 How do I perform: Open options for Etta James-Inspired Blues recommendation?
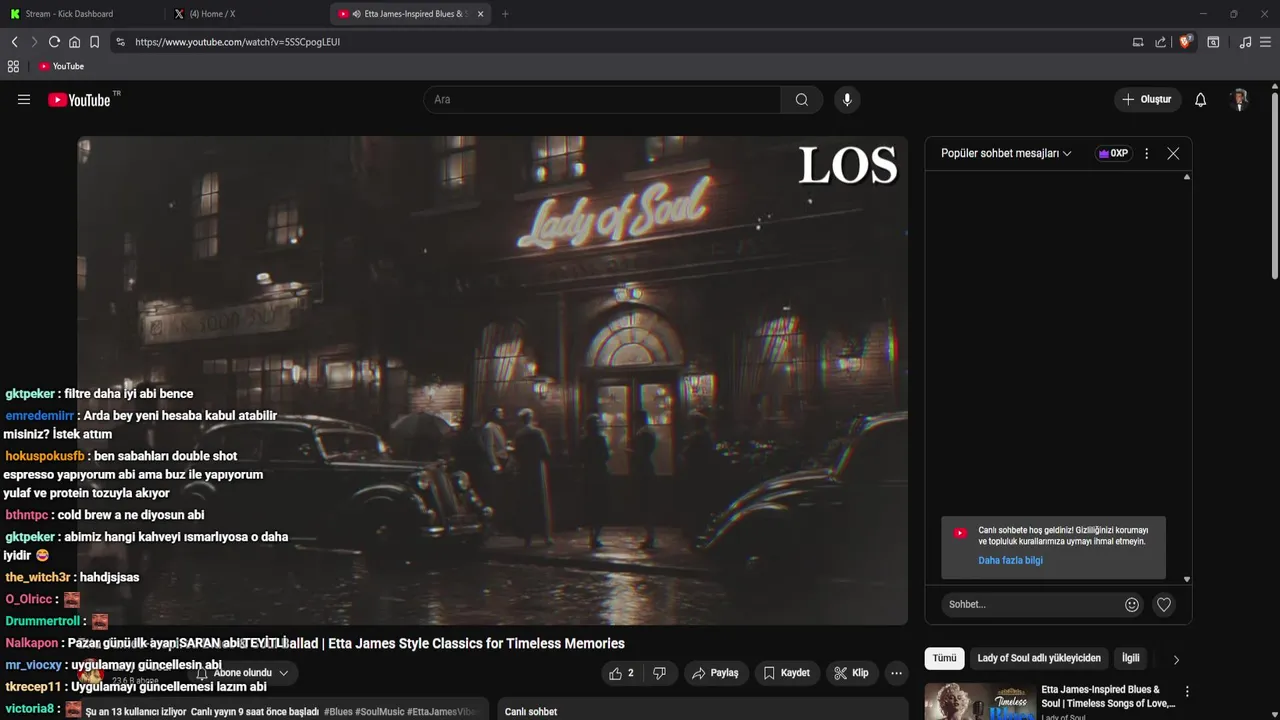click(x=1187, y=692)
